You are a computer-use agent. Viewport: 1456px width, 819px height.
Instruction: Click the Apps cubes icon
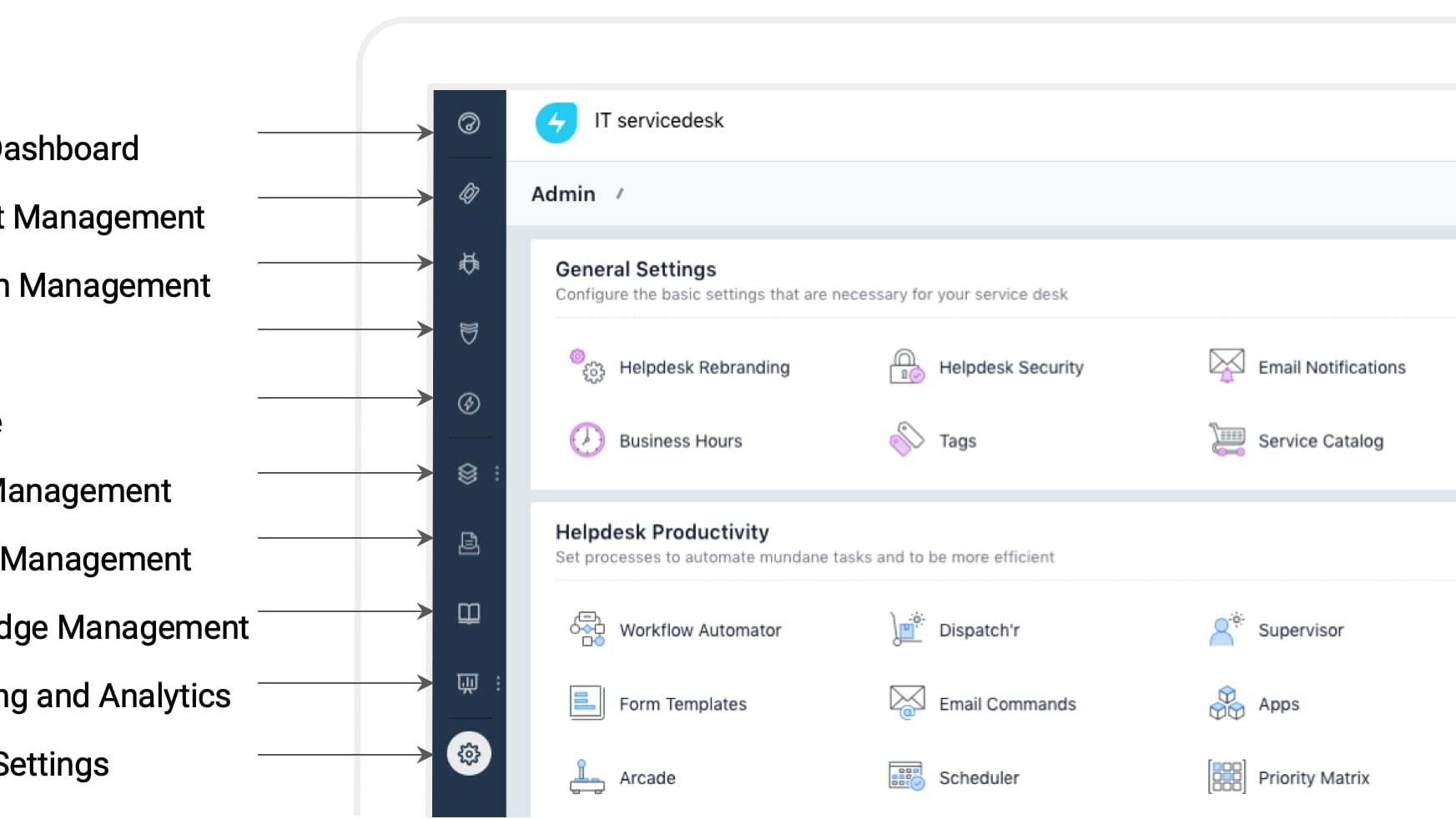pos(1227,703)
